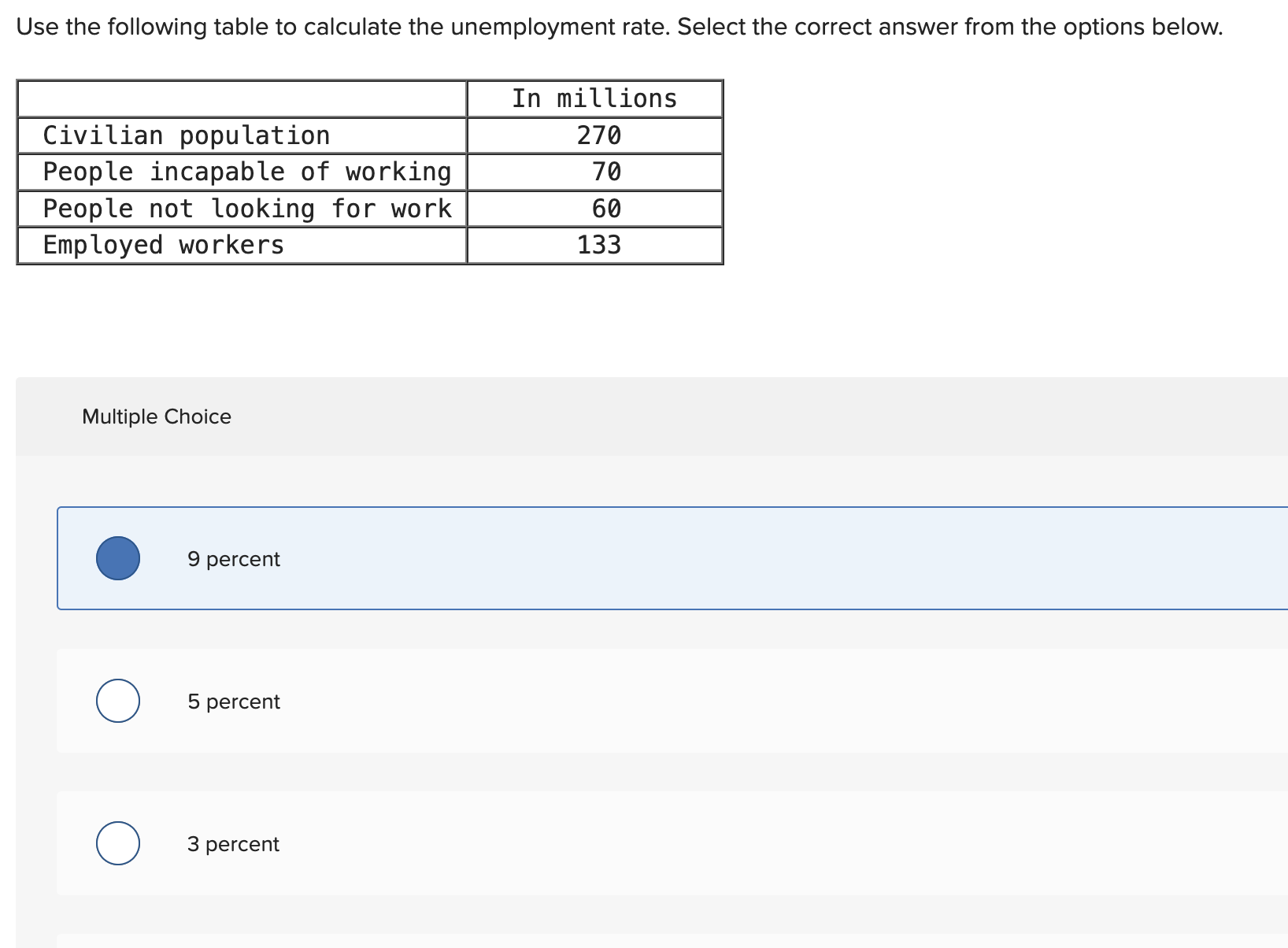Click the Multiple Choice section header
The image size is (1288, 948).
(x=156, y=416)
